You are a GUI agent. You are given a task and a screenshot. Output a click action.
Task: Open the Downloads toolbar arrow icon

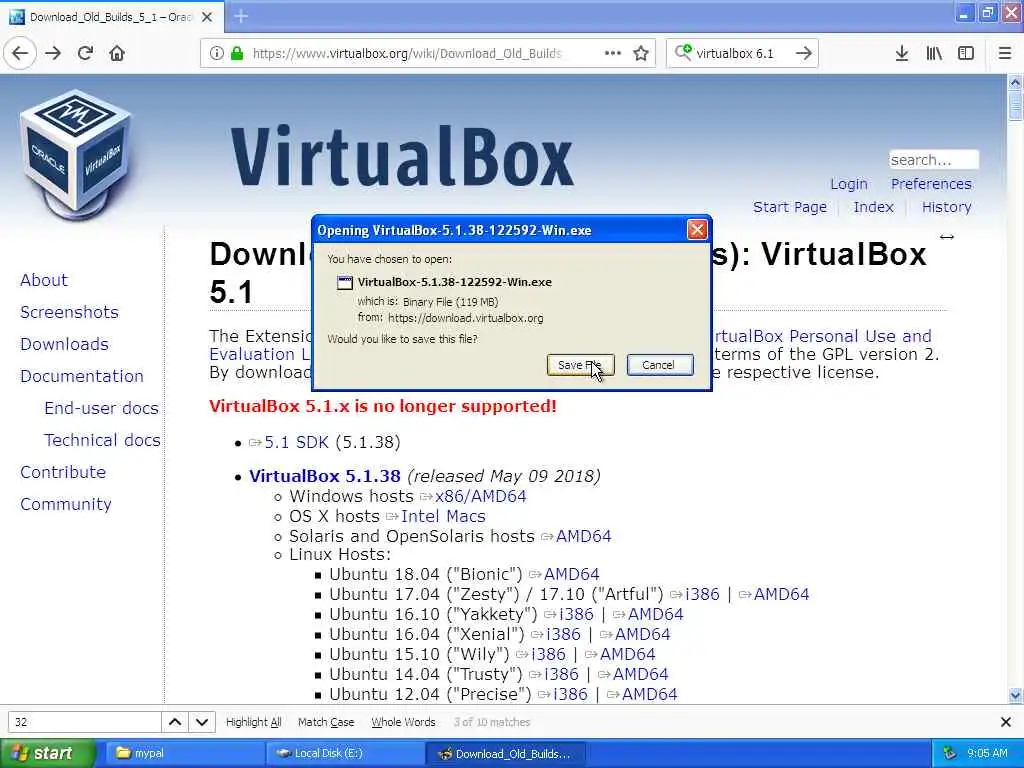[x=902, y=54]
